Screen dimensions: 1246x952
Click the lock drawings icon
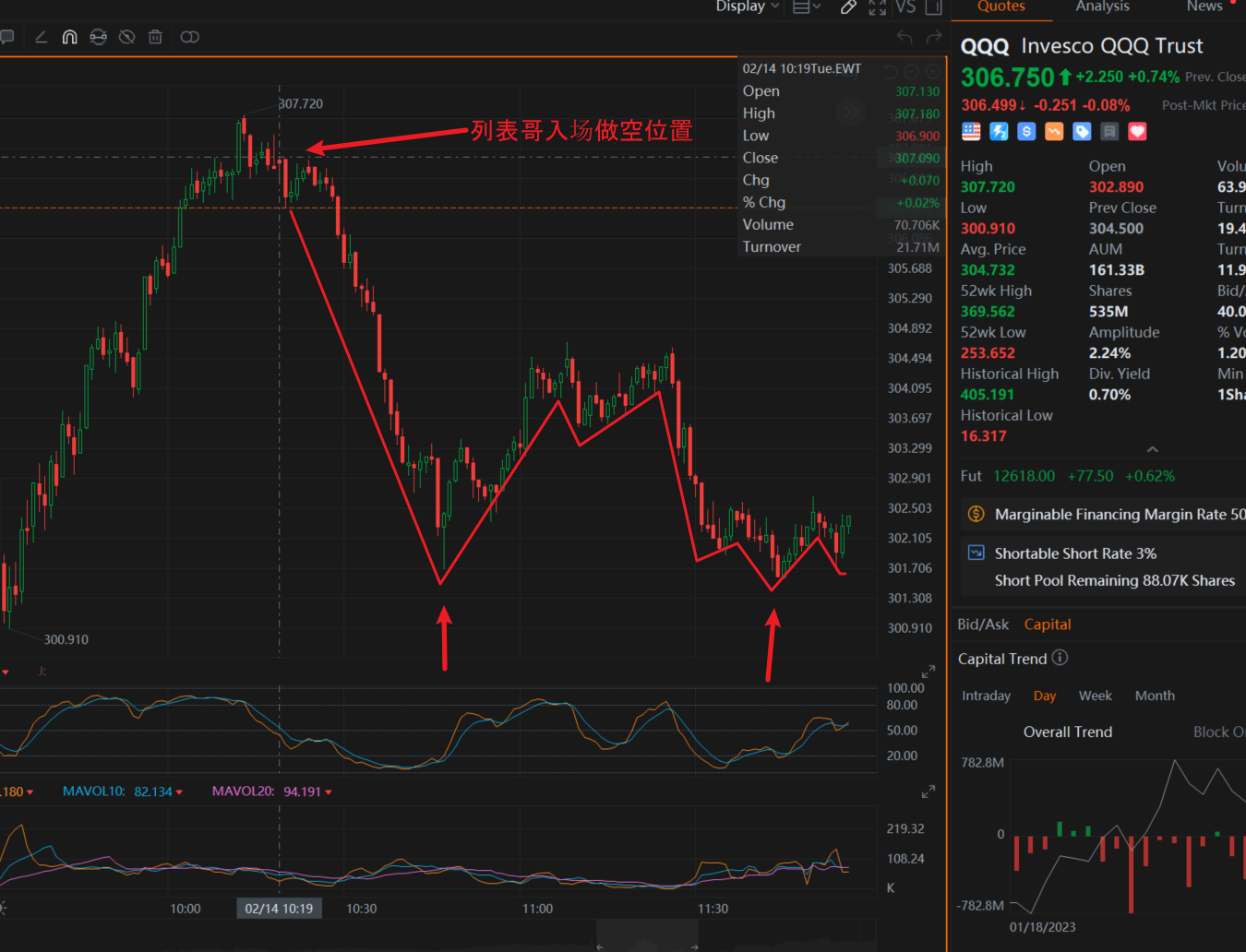tap(98, 37)
